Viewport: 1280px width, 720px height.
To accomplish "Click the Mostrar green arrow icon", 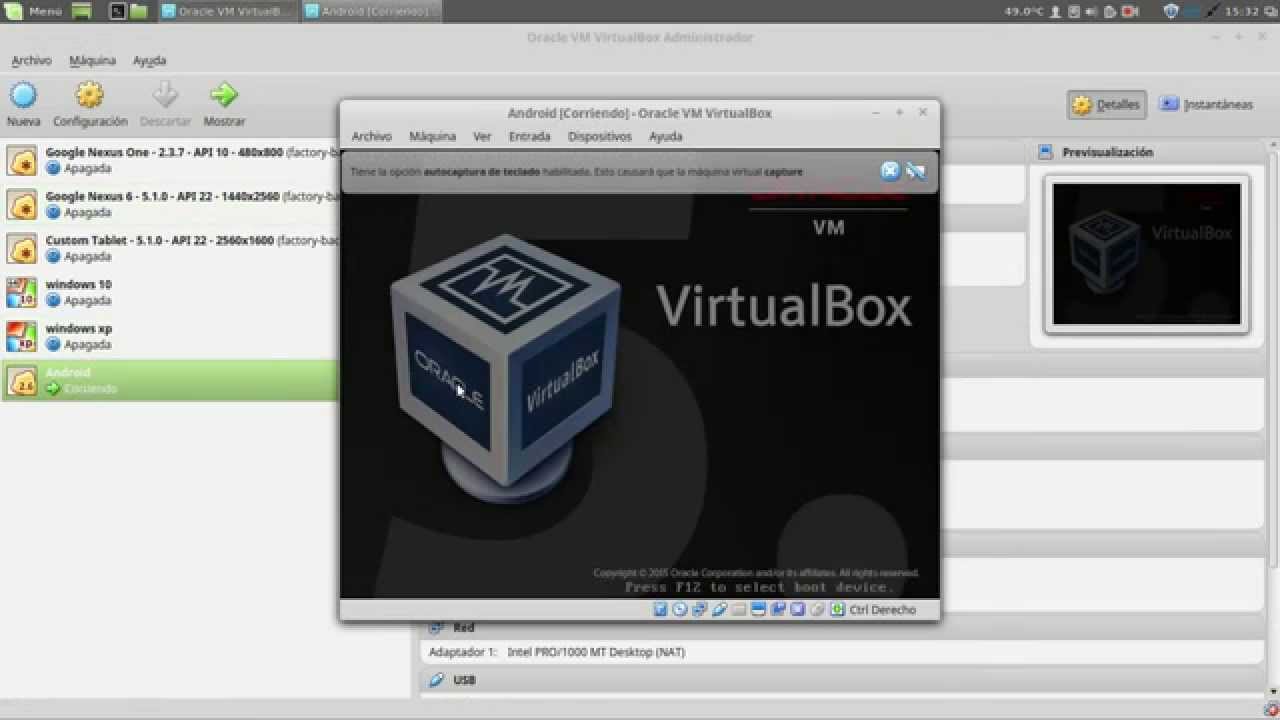I will tap(224, 96).
